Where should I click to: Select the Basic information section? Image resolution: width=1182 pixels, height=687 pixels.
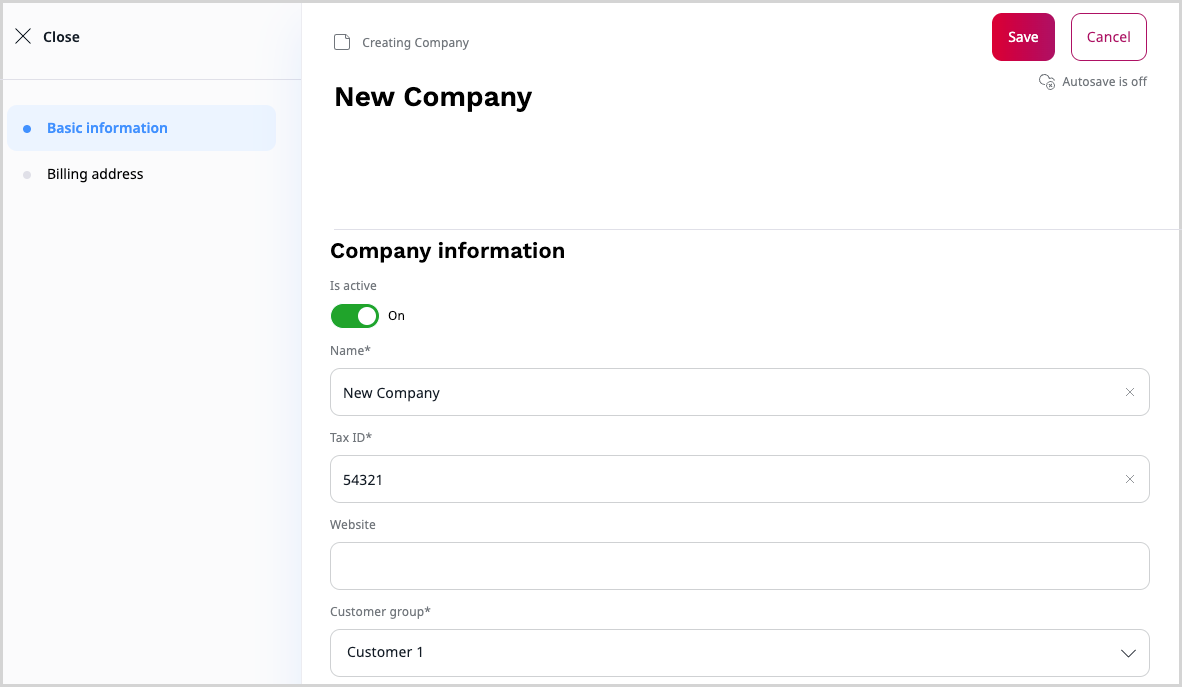click(107, 128)
